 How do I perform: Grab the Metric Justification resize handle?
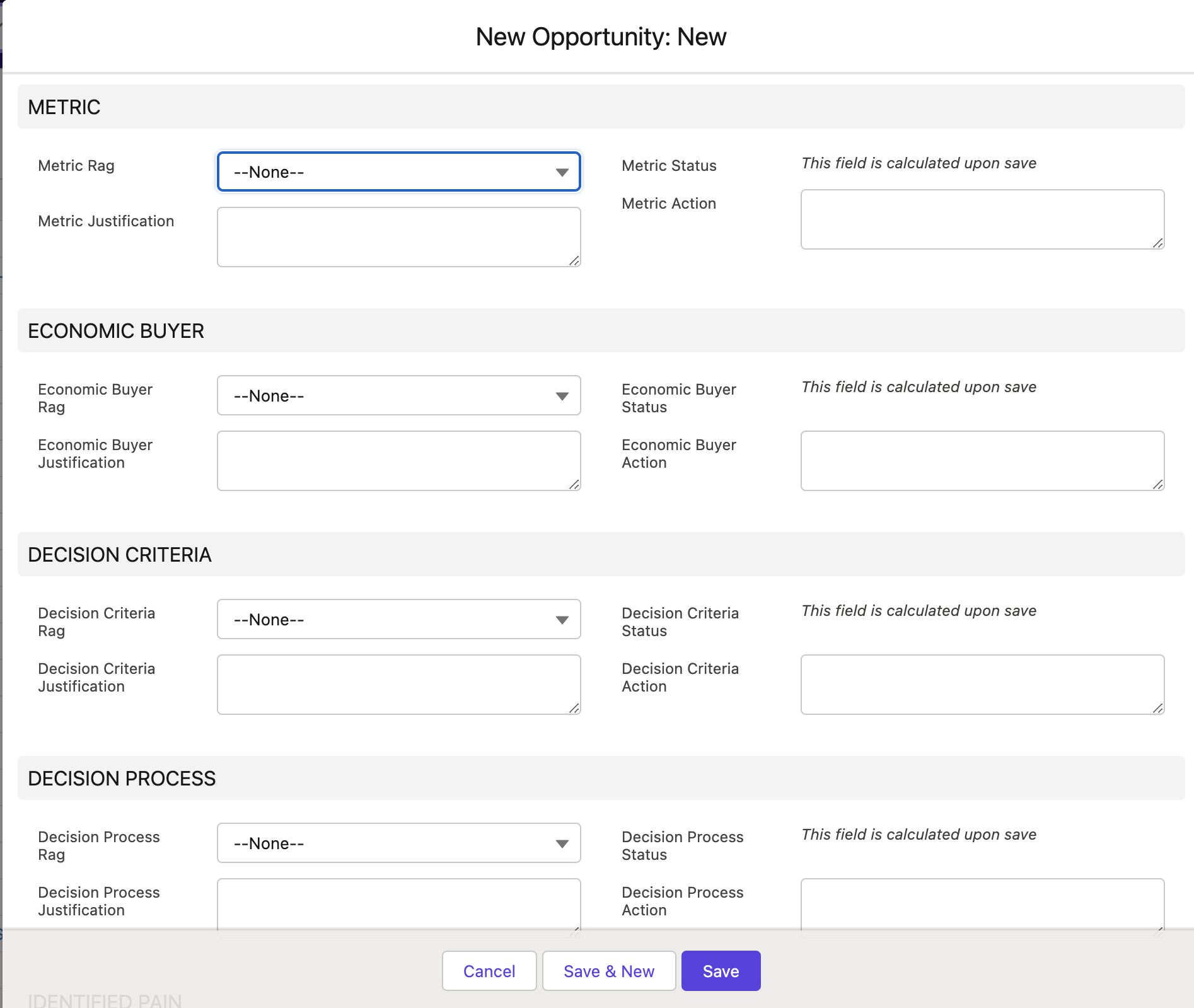coord(574,260)
